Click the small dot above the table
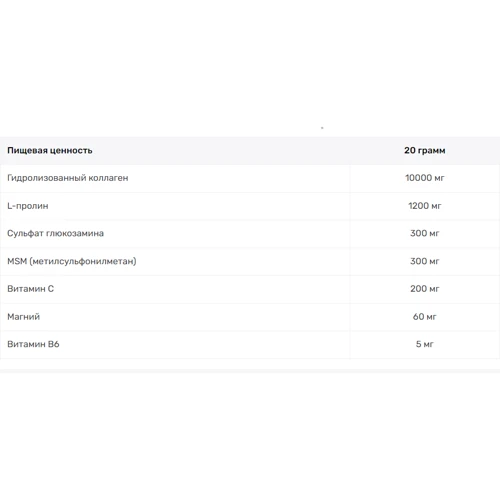Viewport: 500px width, 500px height. (x=322, y=128)
